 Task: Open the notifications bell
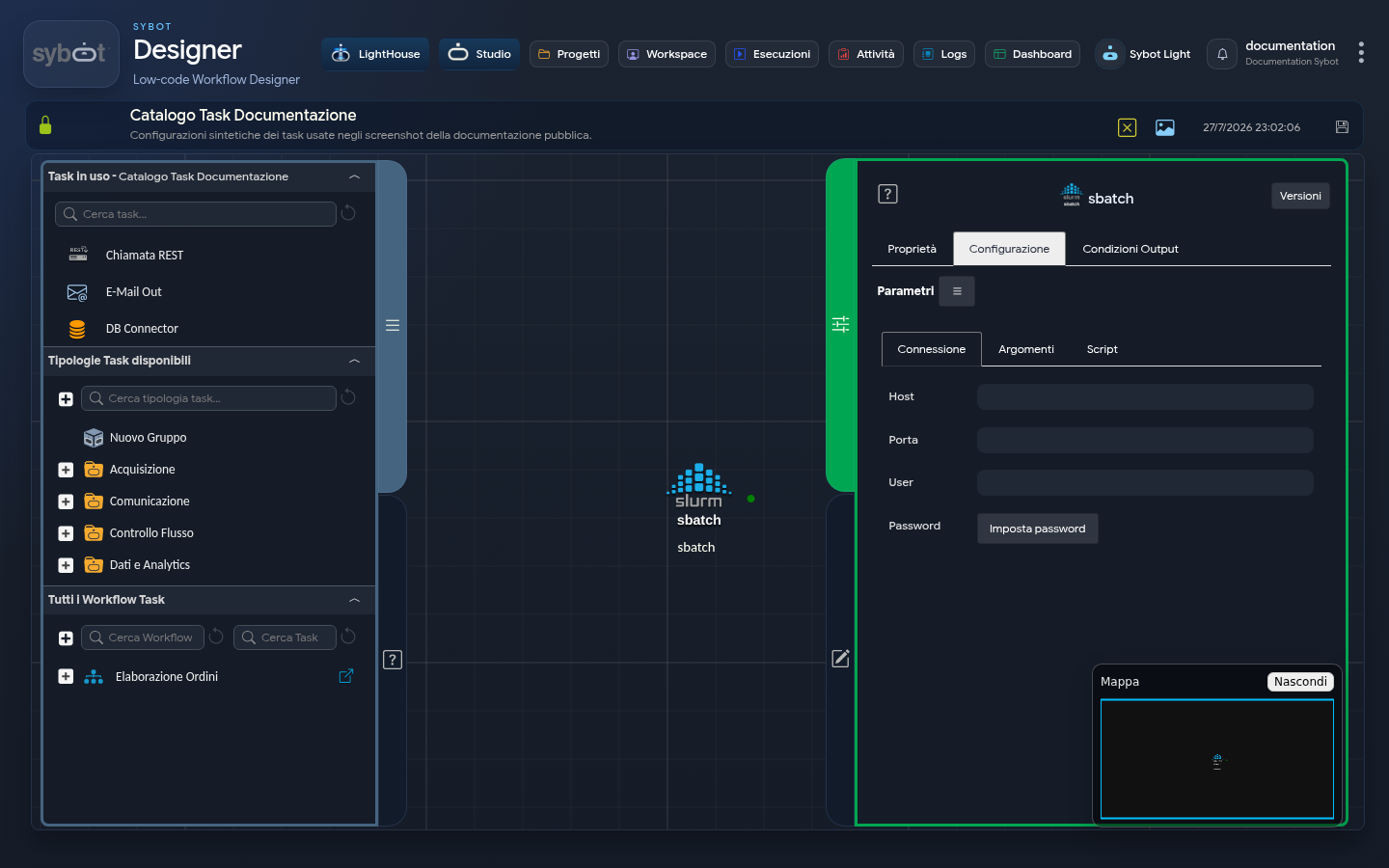1222,54
